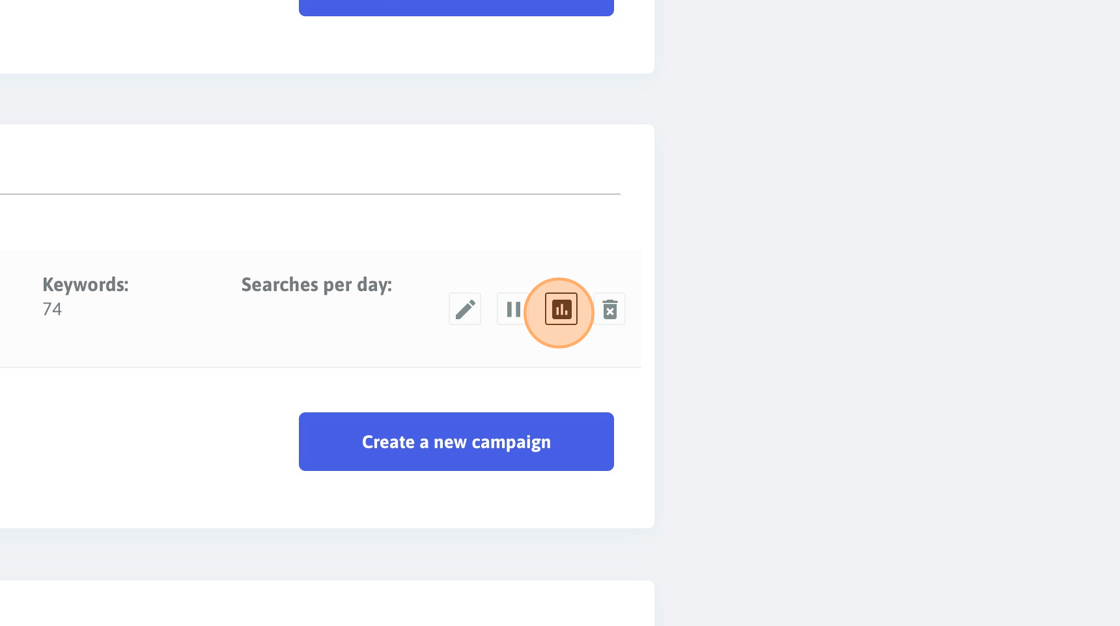Screen dimensions: 1120x626
Task: Click the white card at the page bottom
Action: [x=327, y=603]
